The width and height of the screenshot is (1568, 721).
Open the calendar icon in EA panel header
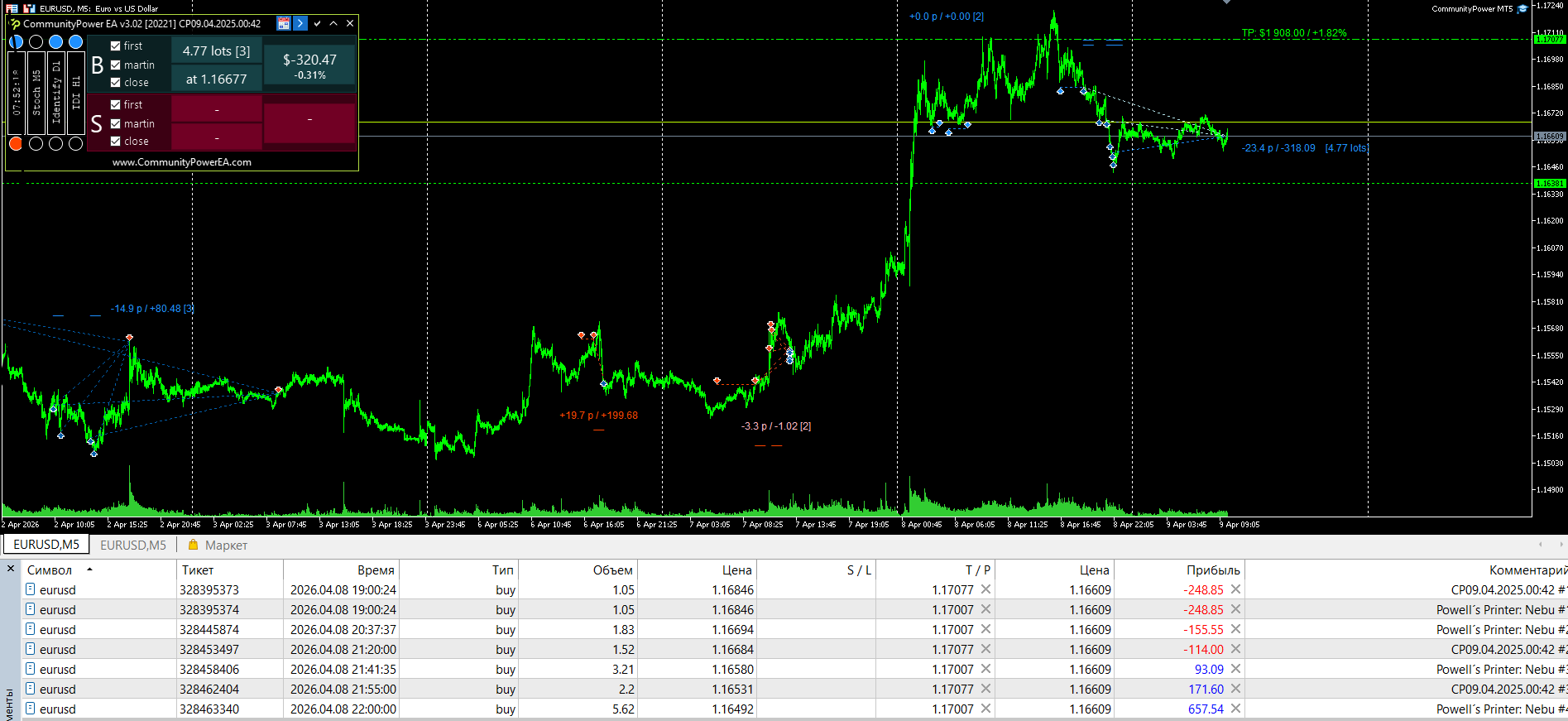283,23
